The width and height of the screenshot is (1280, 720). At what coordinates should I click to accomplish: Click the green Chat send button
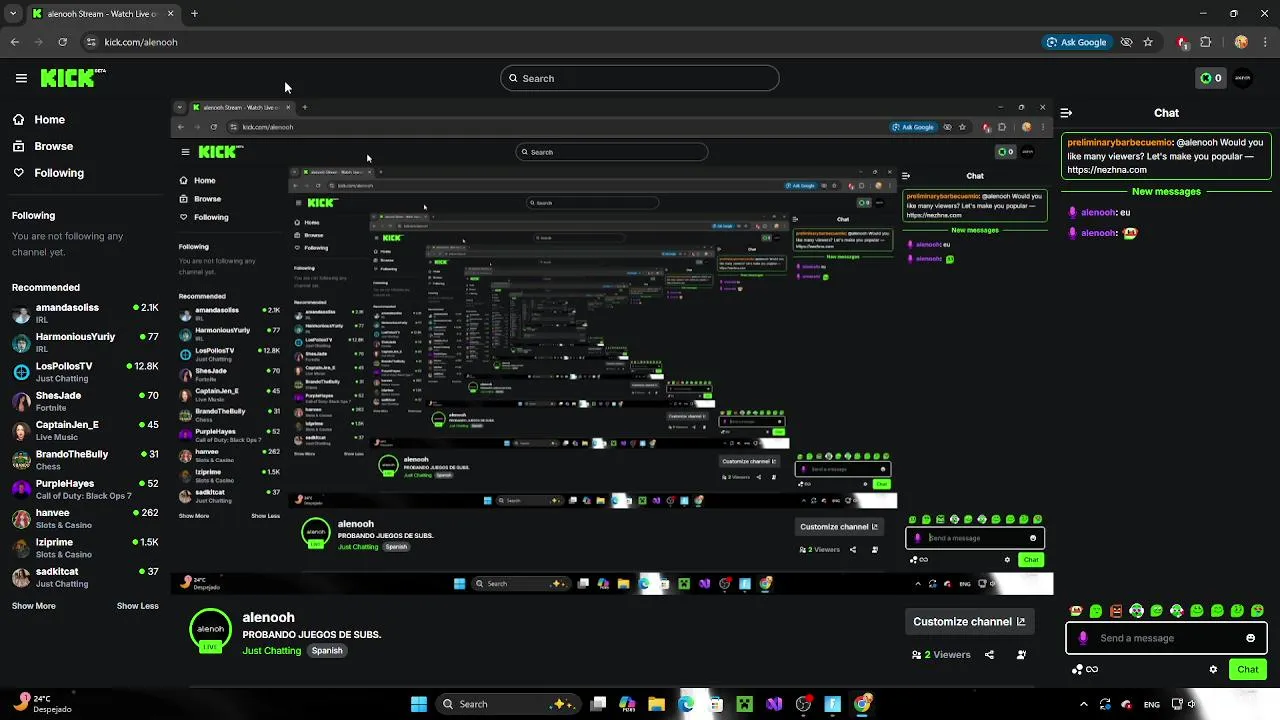[1248, 670]
